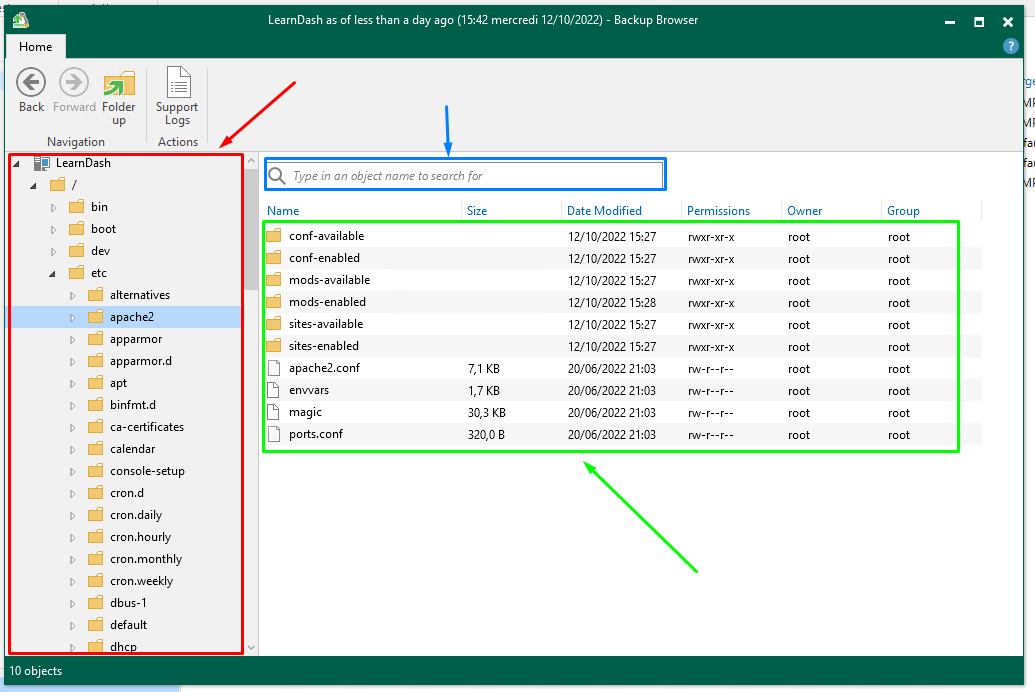
Task: Go back using the Back navigation button
Action: point(31,90)
